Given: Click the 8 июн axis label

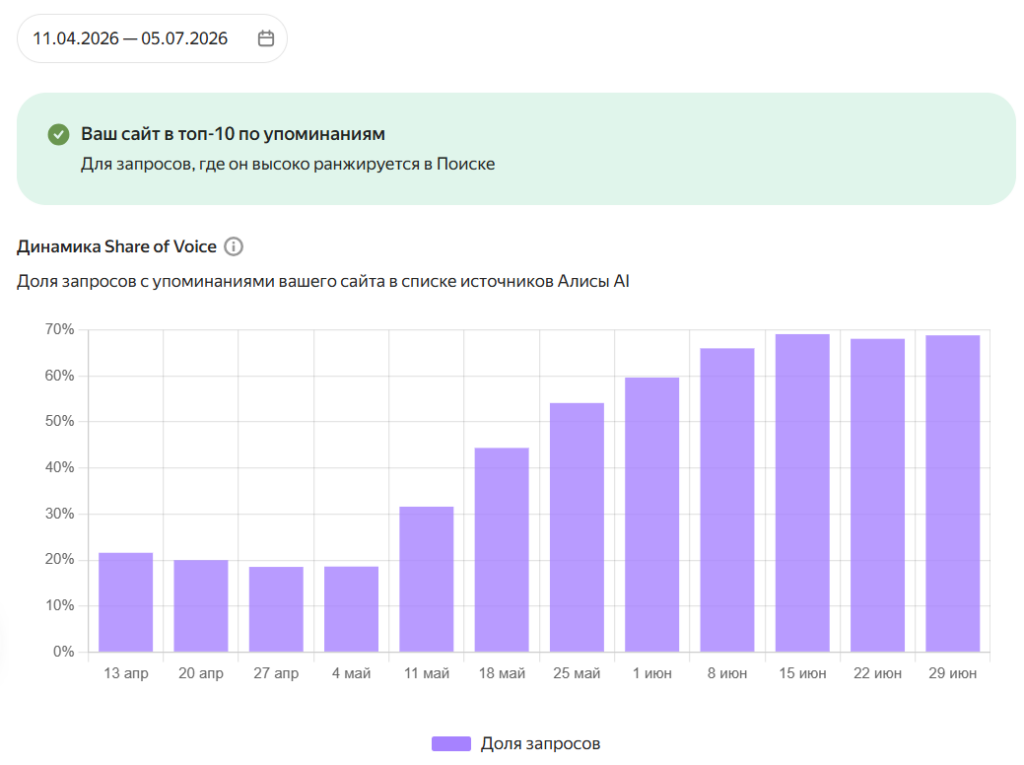Looking at the screenshot, I should coord(728,673).
